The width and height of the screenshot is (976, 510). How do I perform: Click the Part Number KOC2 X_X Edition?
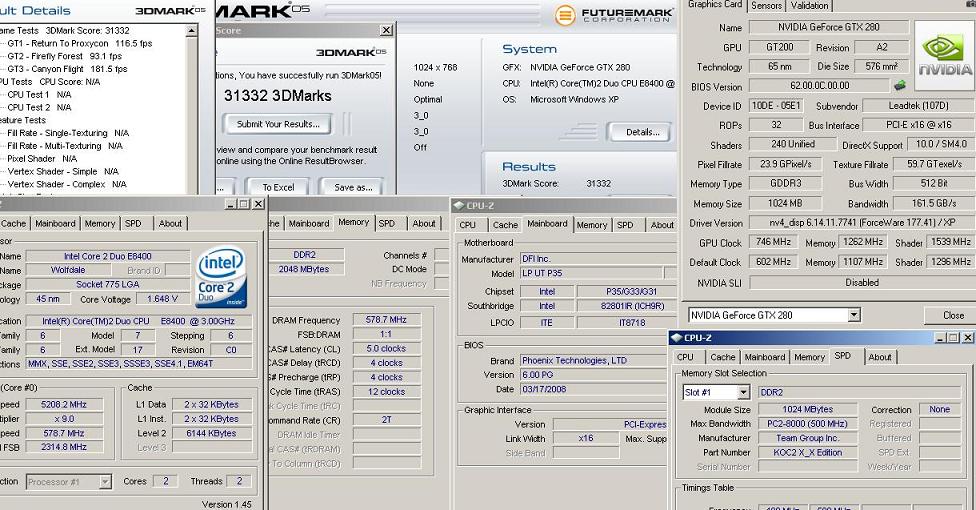[807, 453]
